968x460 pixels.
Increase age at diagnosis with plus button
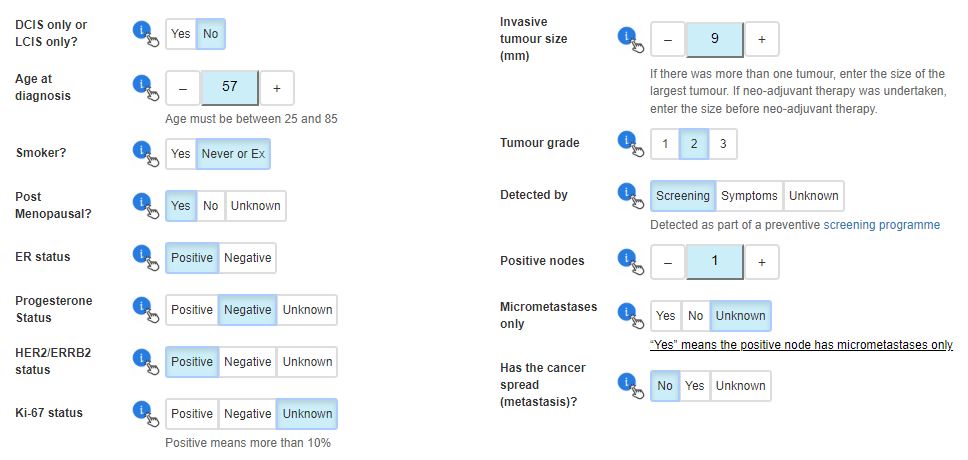pos(277,88)
